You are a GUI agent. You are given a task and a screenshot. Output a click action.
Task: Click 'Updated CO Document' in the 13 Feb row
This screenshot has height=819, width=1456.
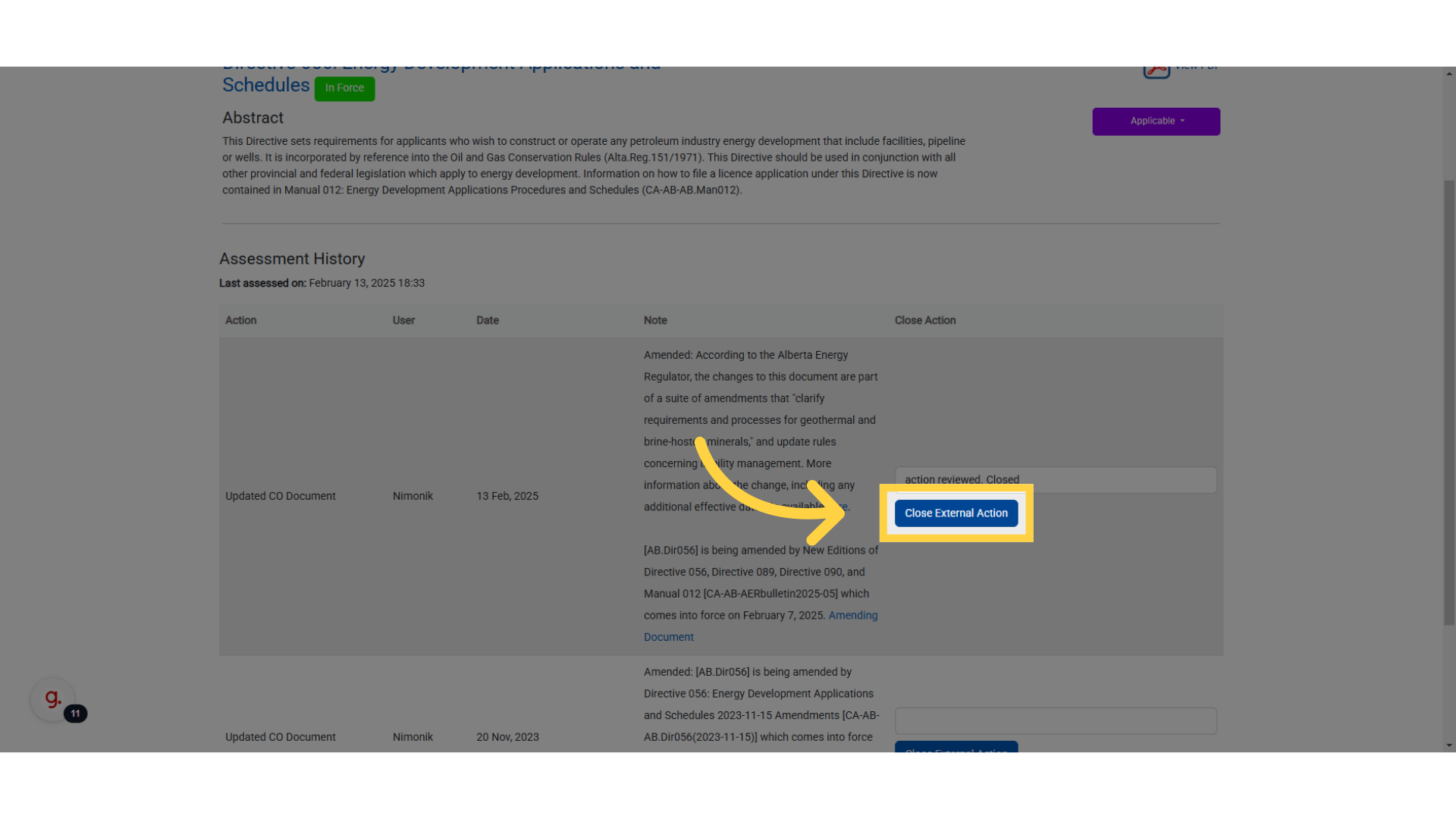(x=281, y=496)
